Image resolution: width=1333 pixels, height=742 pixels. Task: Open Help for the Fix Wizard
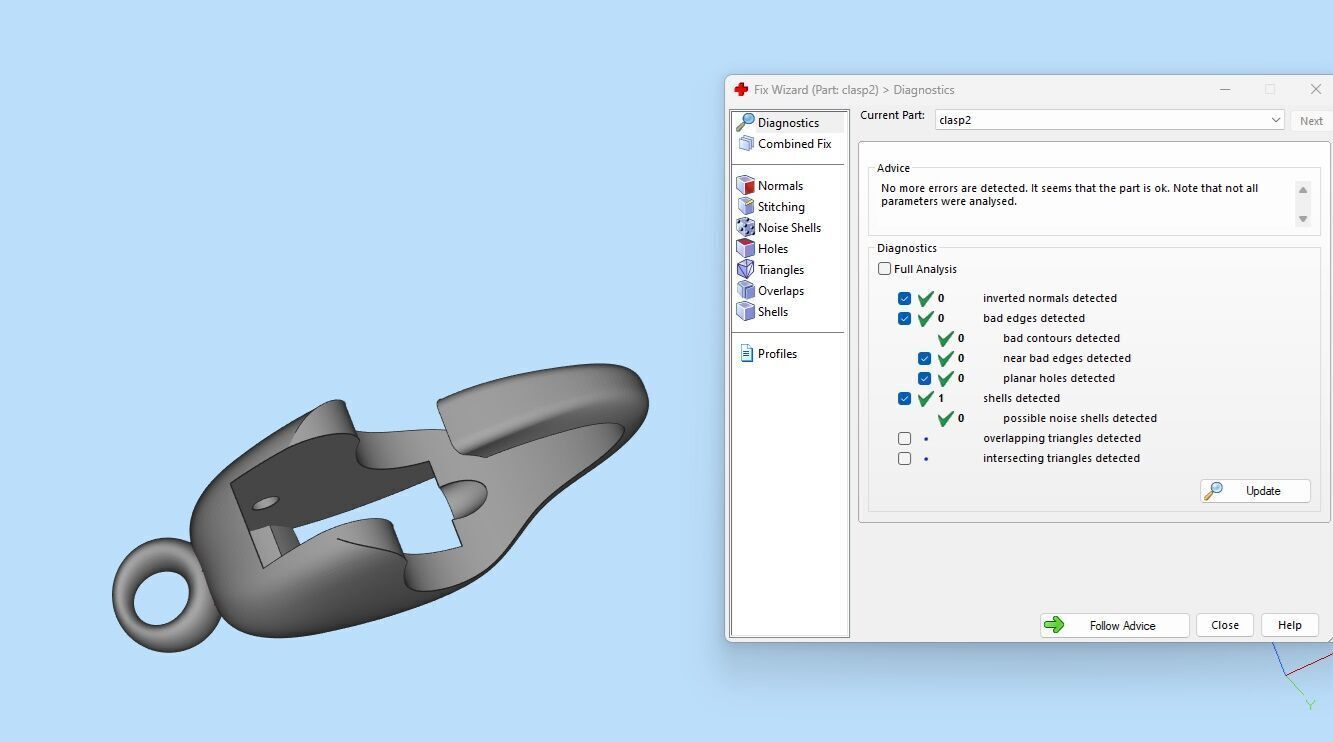pyautogui.click(x=1289, y=625)
